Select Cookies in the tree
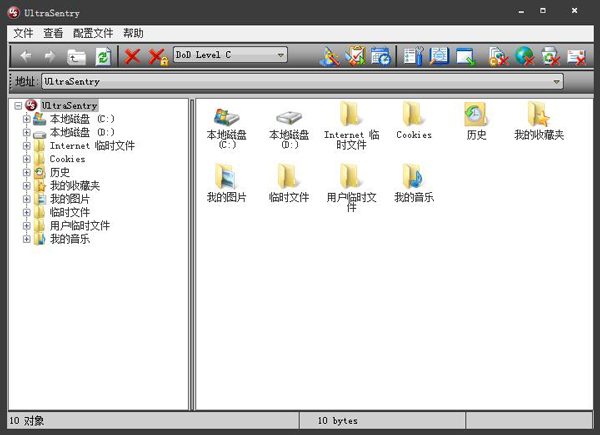The height and width of the screenshot is (435, 600). [67, 159]
